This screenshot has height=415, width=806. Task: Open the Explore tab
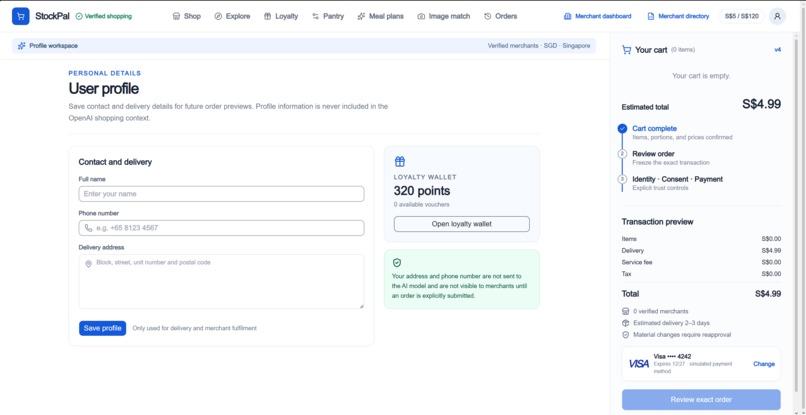coord(232,16)
